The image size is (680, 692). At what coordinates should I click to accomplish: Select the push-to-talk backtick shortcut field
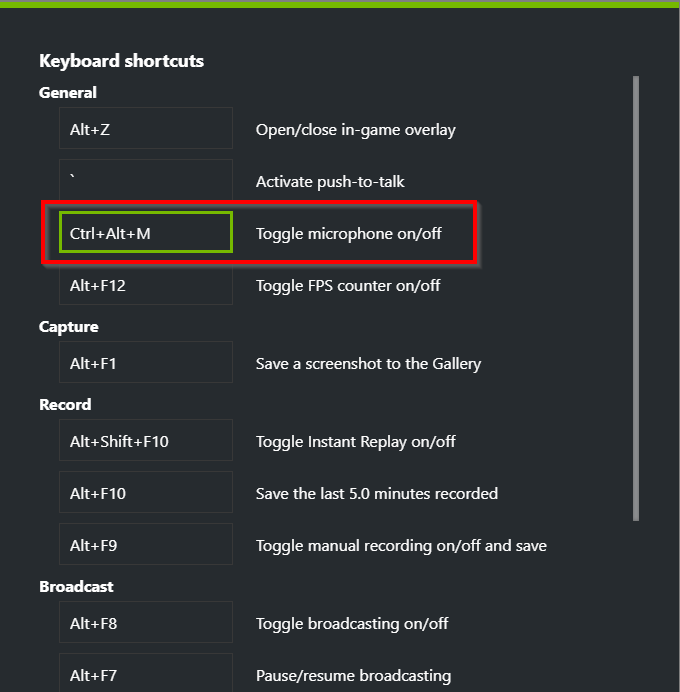[146, 181]
